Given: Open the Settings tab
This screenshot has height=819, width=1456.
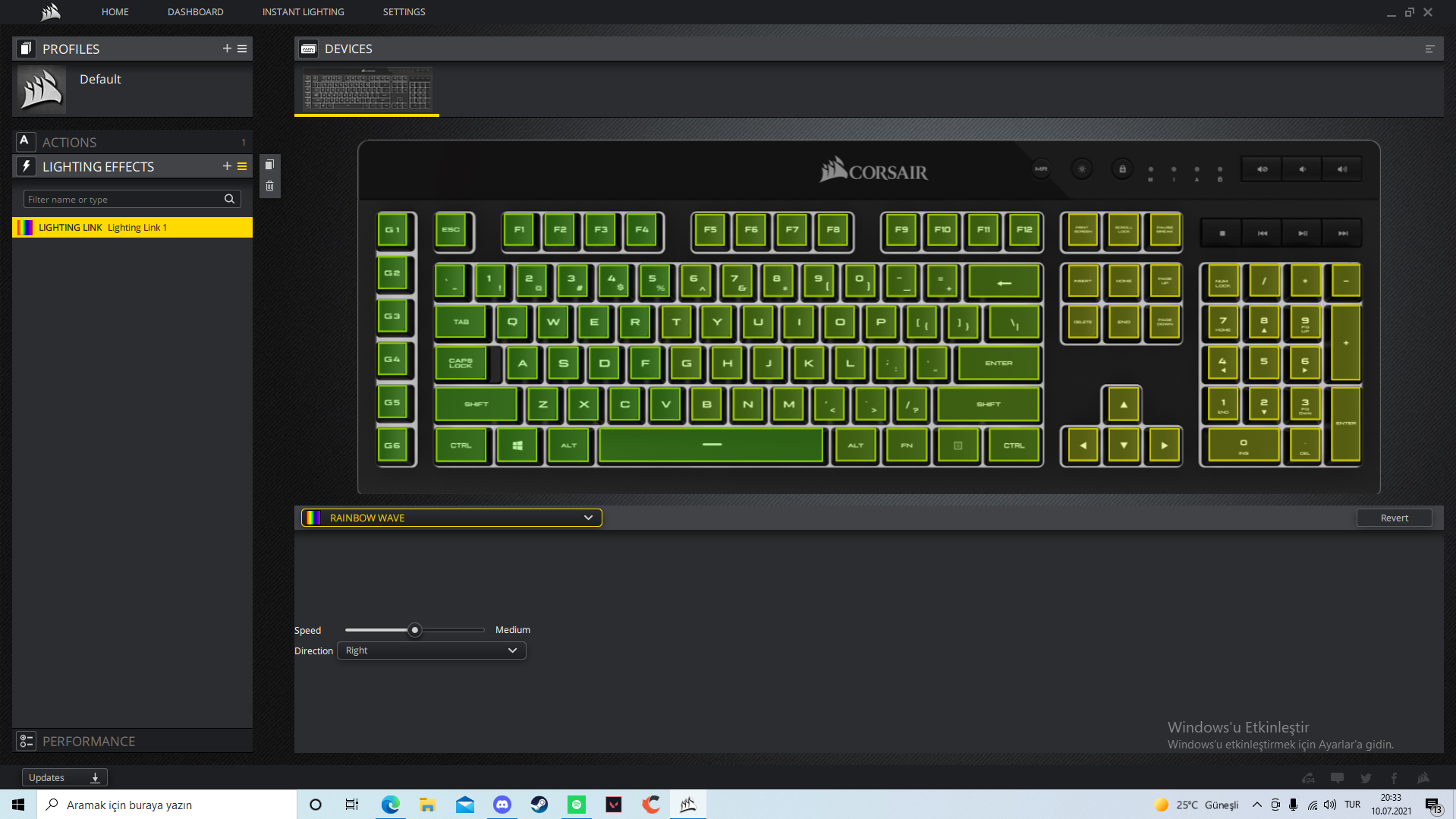Looking at the screenshot, I should [404, 11].
